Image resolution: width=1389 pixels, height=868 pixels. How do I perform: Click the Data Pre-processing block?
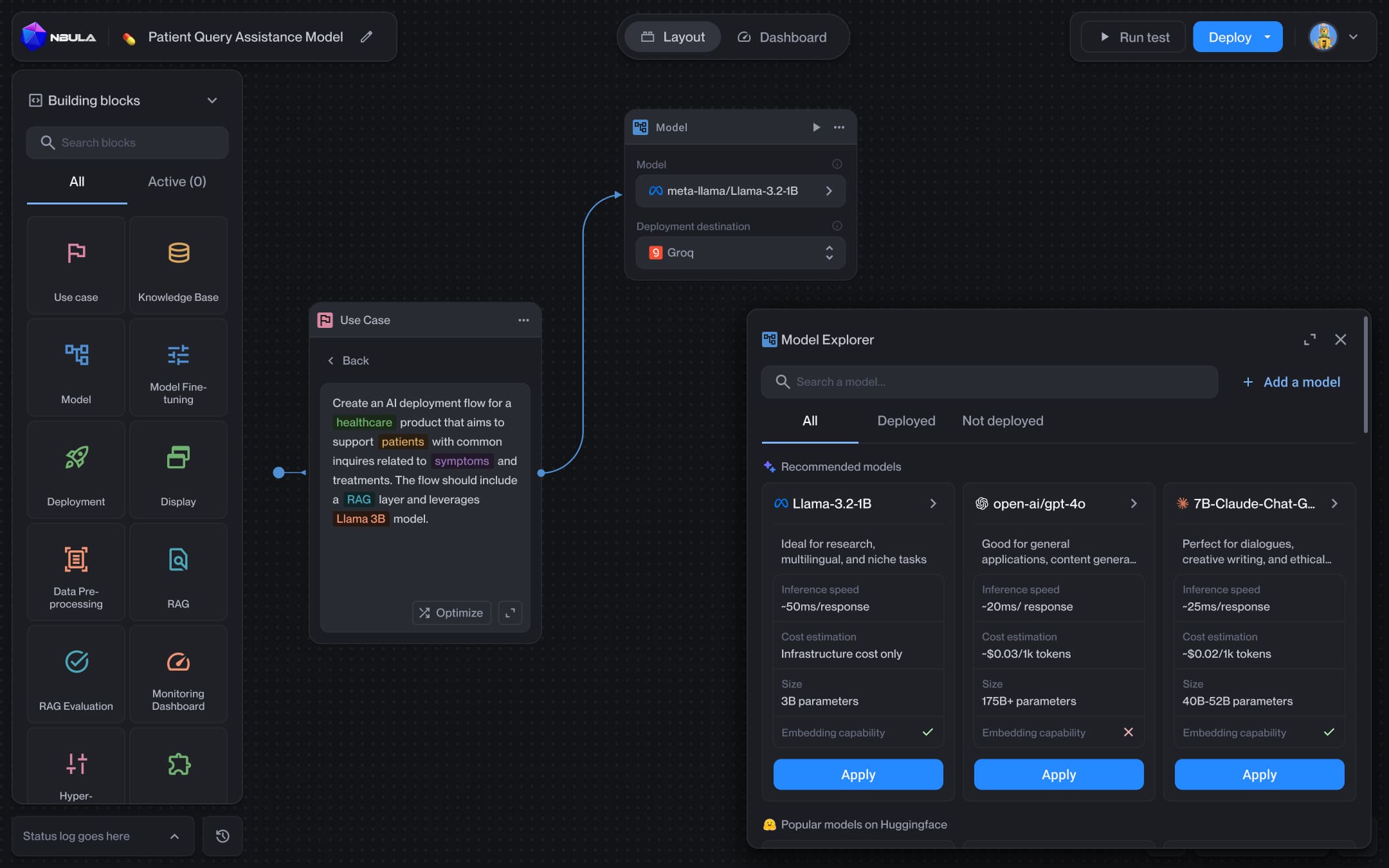click(76, 572)
